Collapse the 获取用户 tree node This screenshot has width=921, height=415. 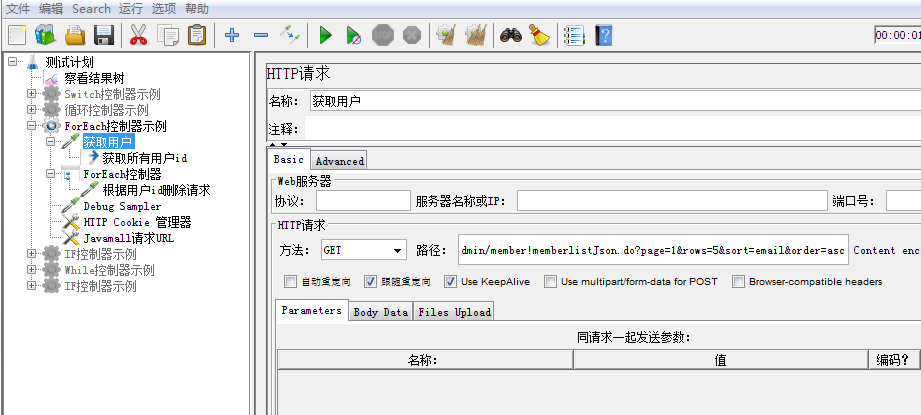51,141
